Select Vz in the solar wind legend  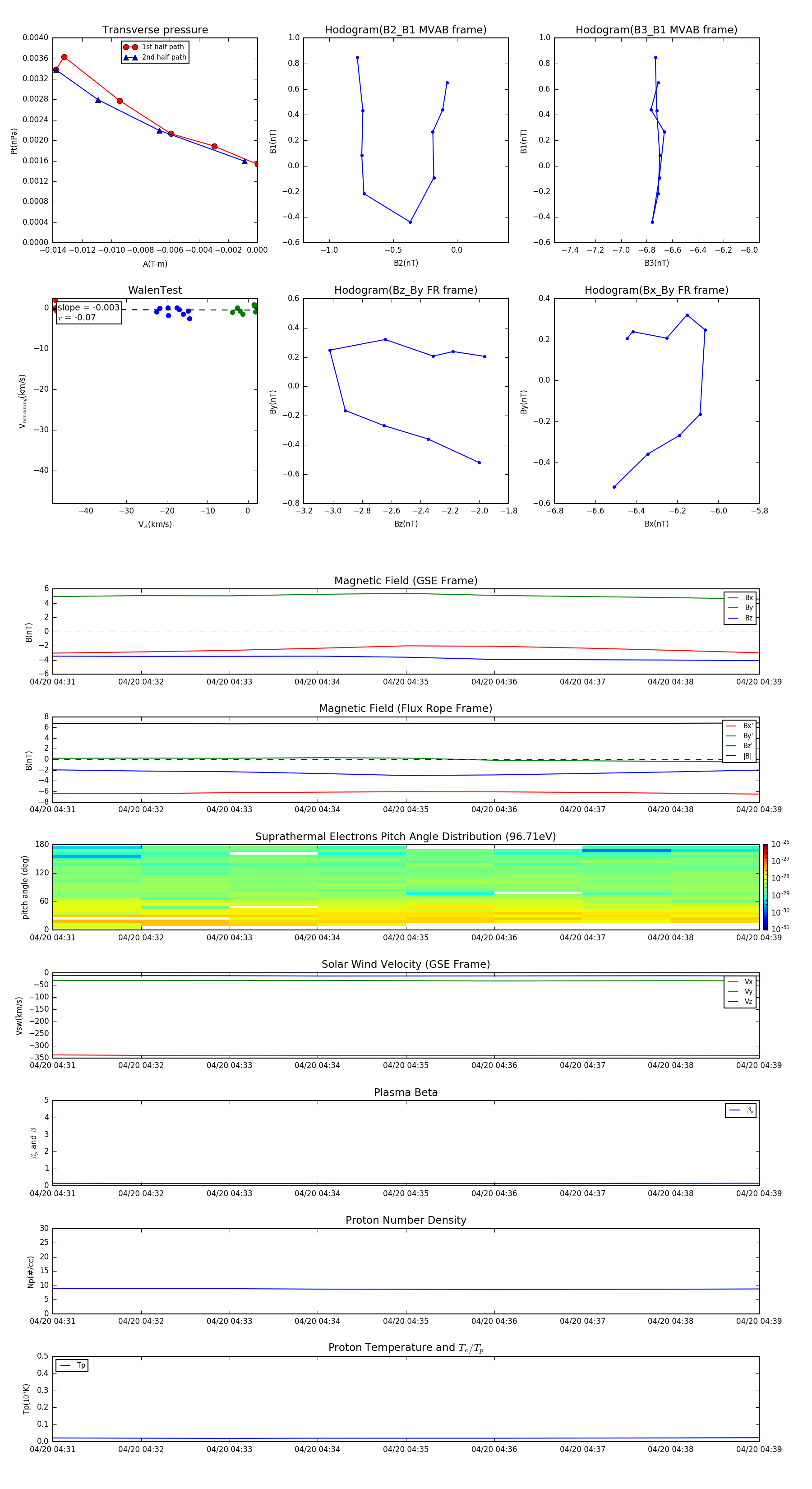coord(741,1001)
